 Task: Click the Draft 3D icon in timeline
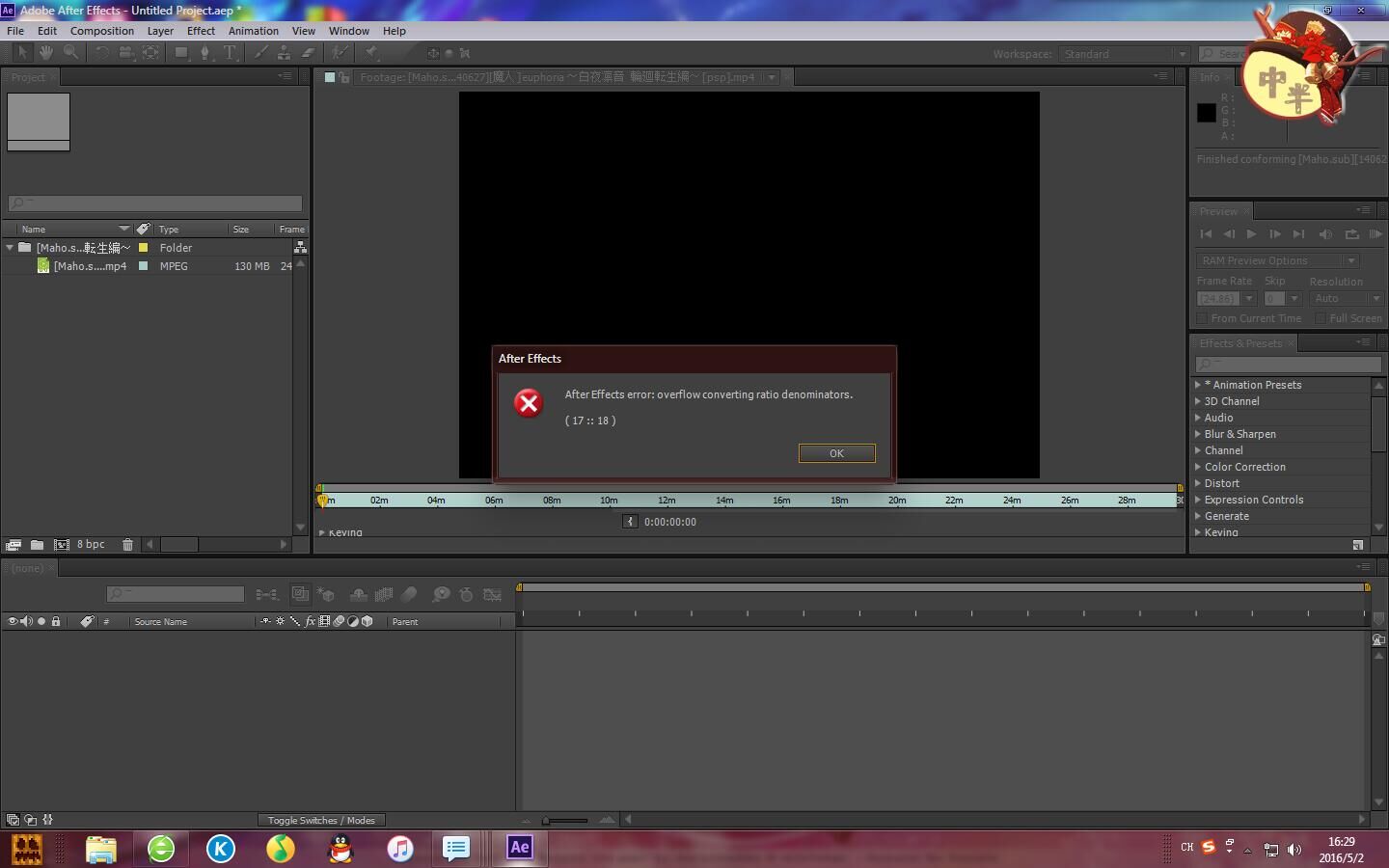pos(327,594)
